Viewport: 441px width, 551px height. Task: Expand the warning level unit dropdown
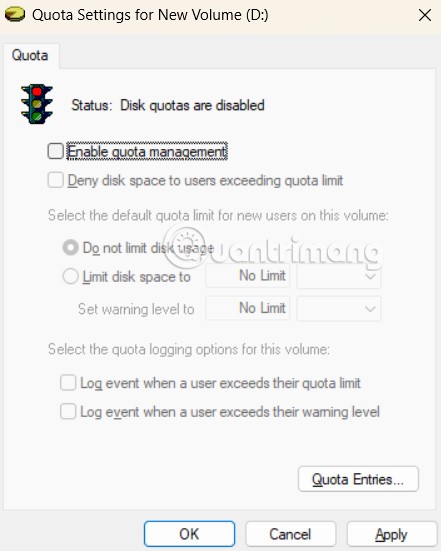pyautogui.click(x=339, y=308)
